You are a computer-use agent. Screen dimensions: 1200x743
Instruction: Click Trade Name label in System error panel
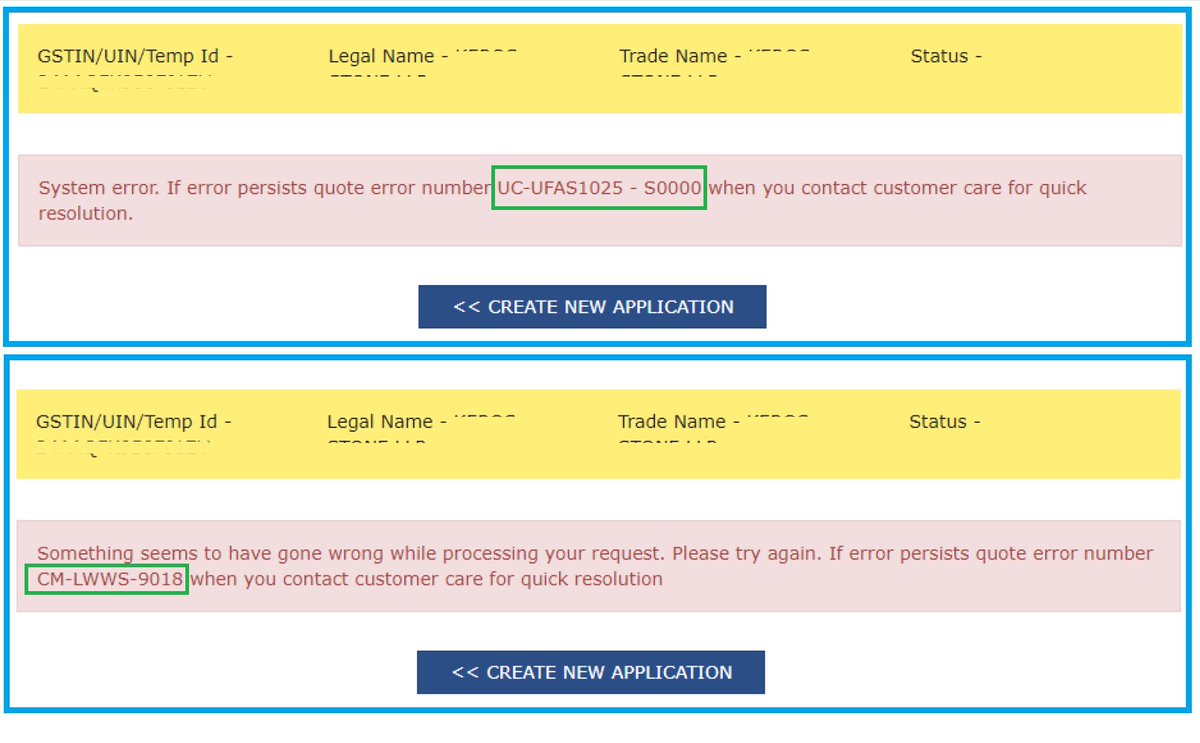[x=680, y=57]
